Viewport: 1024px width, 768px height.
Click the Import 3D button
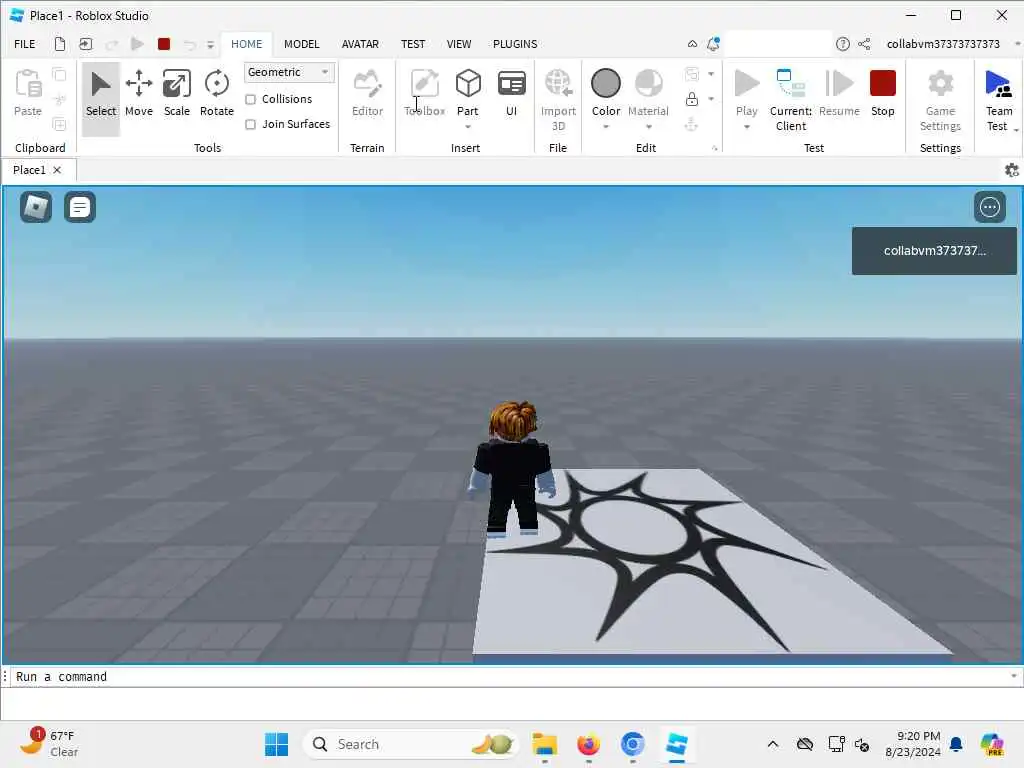(558, 99)
